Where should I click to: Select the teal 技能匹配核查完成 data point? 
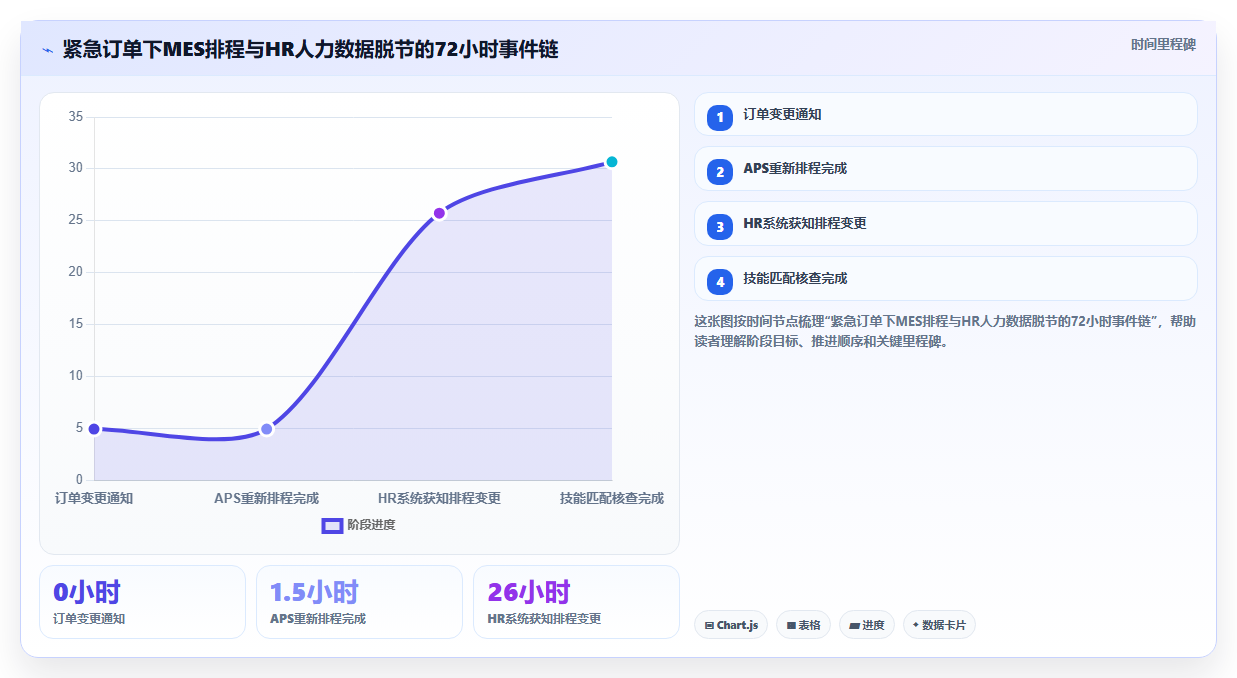coord(612,162)
